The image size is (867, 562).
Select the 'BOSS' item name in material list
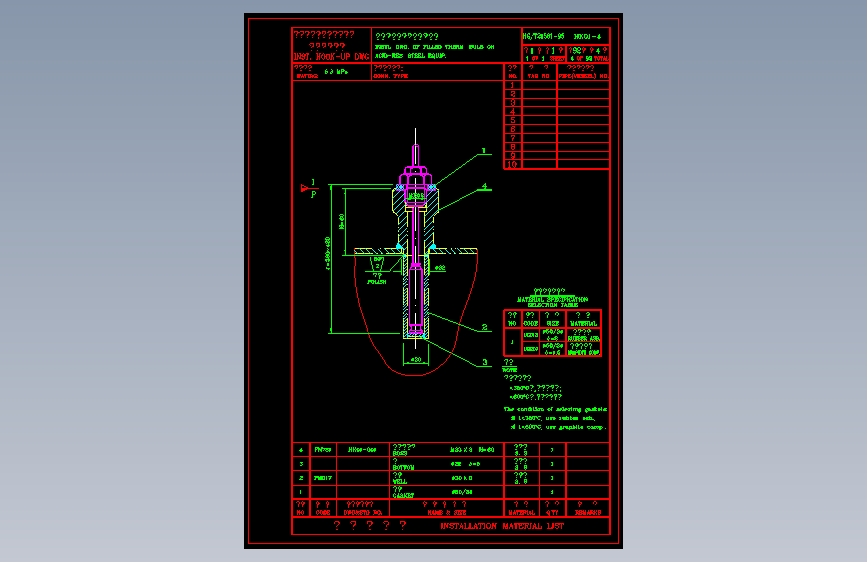tap(400, 454)
